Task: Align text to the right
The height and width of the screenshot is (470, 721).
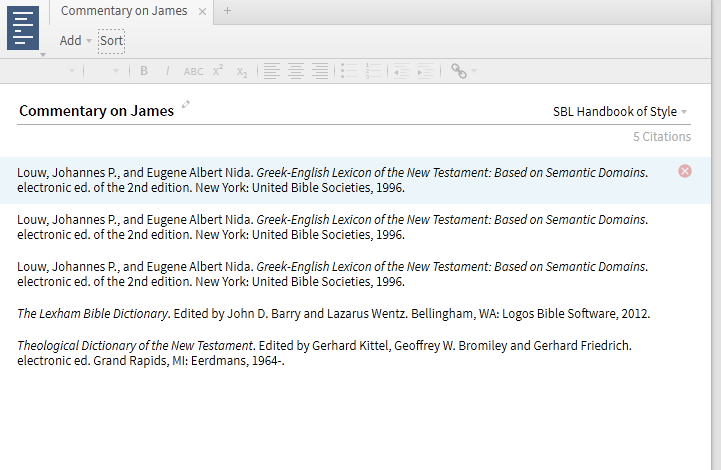Action: 319,71
